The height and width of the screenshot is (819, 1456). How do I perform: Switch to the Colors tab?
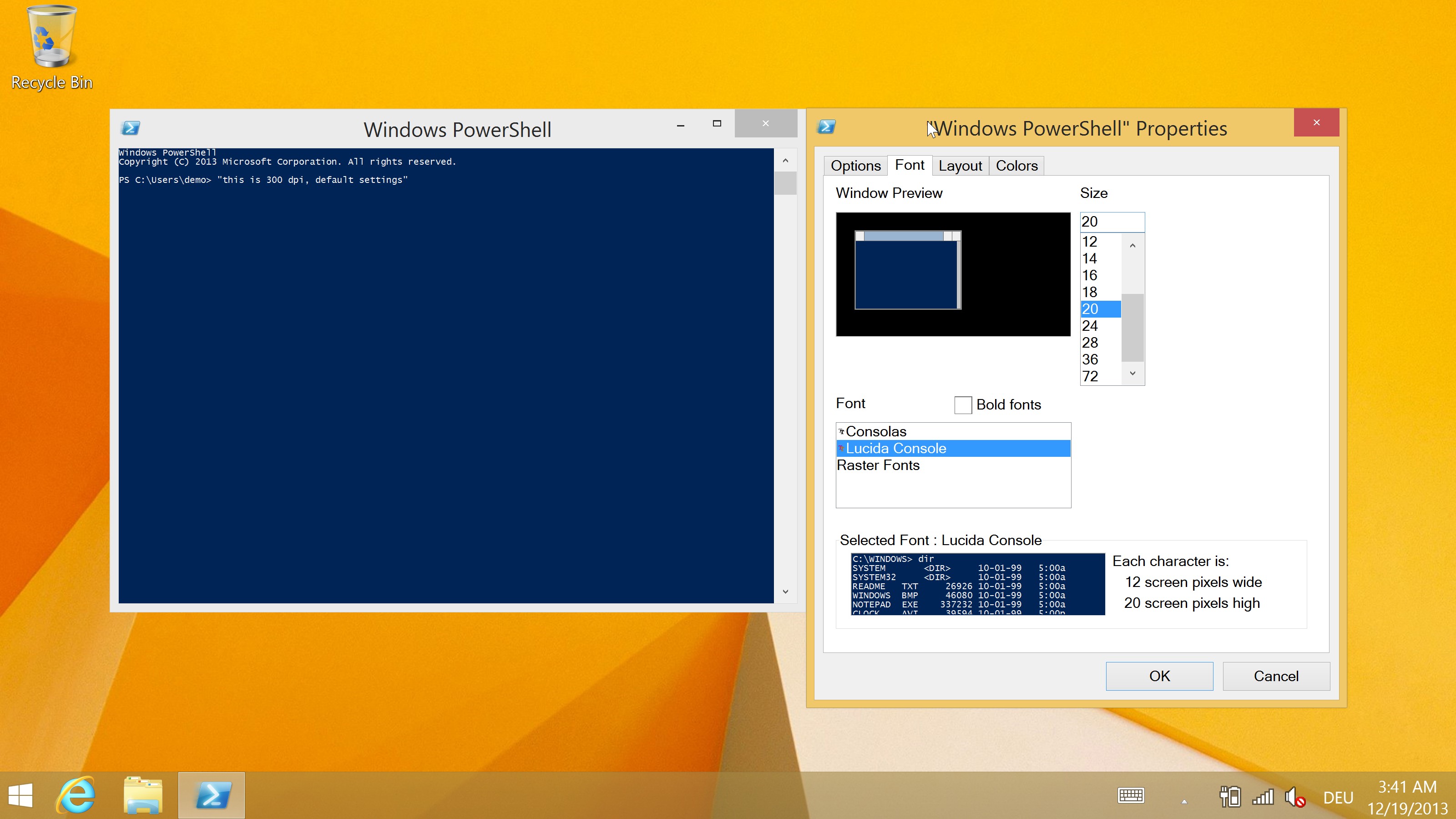coord(1016,166)
